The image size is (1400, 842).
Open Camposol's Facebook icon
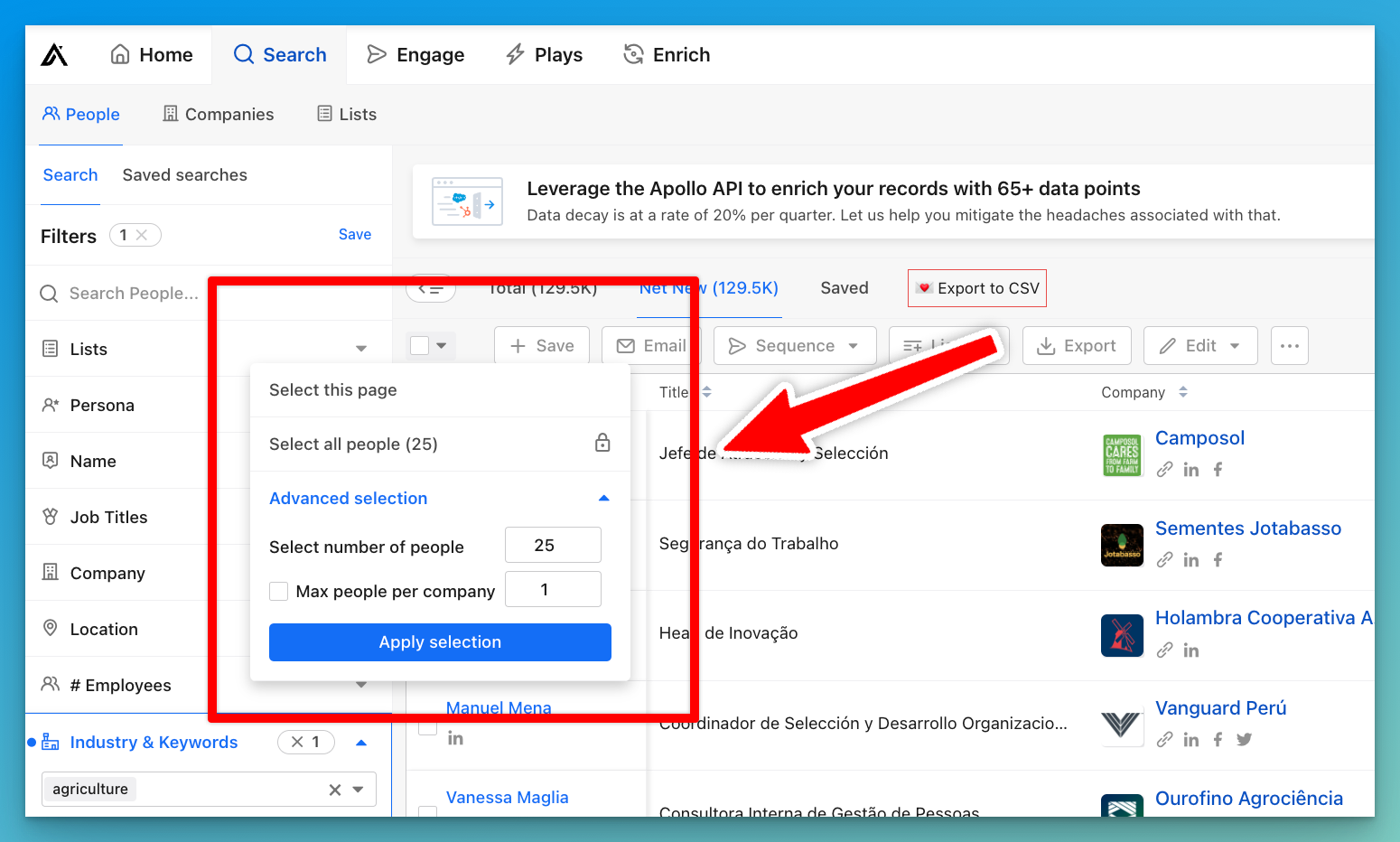pos(1218,470)
